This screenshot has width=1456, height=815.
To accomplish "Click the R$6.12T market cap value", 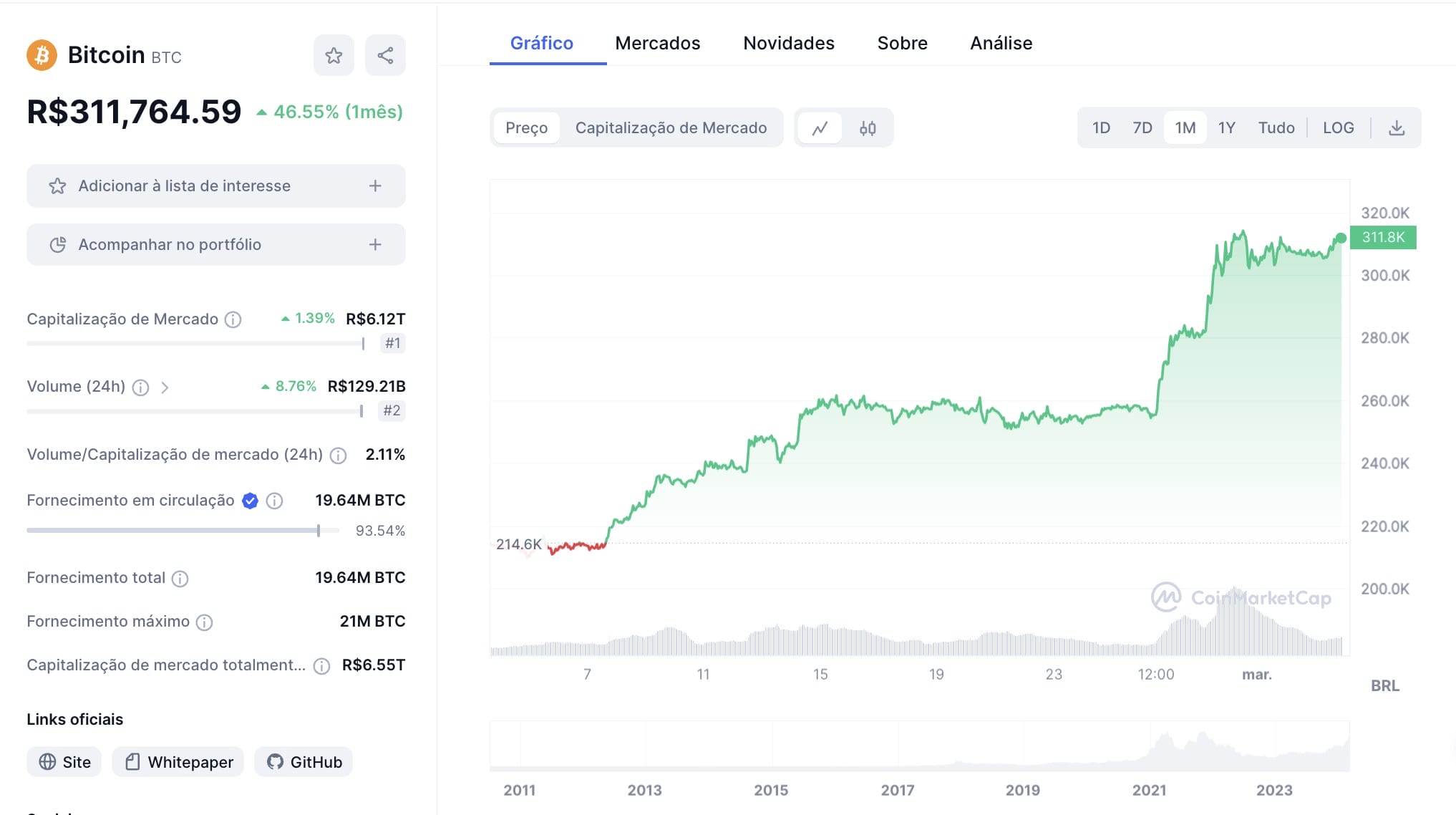I will [x=376, y=319].
